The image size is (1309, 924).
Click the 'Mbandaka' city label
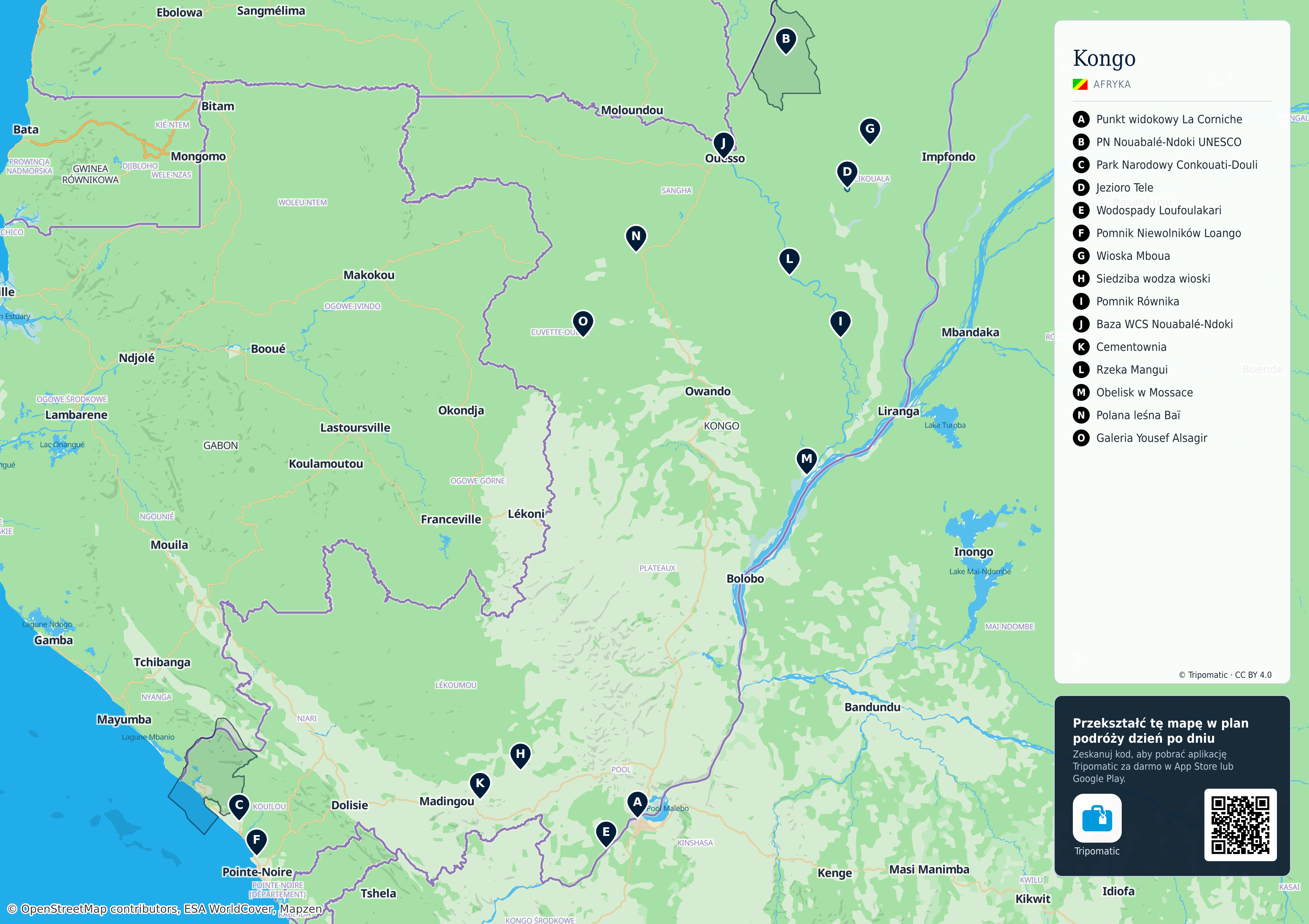(x=970, y=332)
